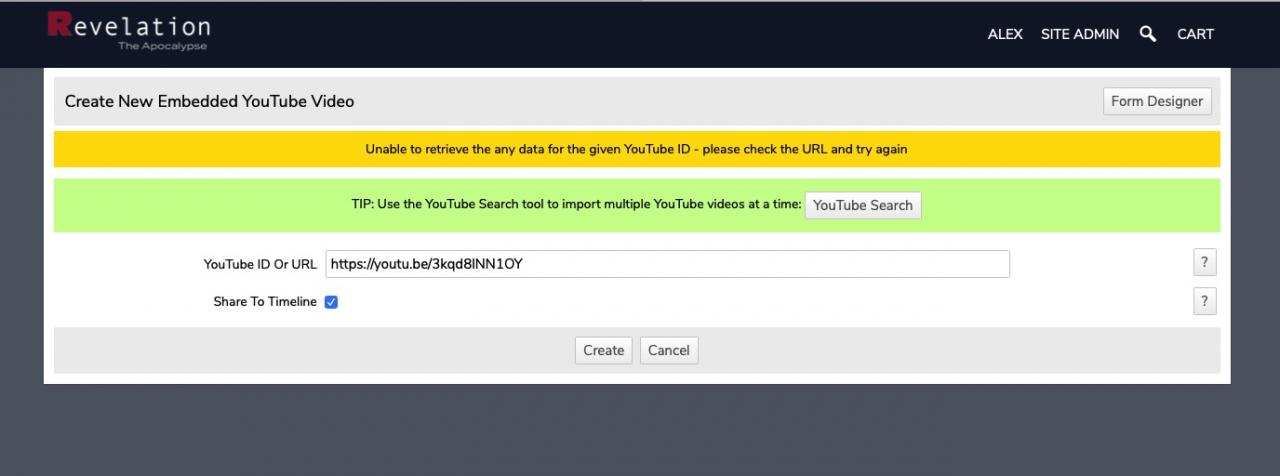Click the 'Unable to retrieve' warning message
Screen dimensions: 1280x476
coord(637,149)
